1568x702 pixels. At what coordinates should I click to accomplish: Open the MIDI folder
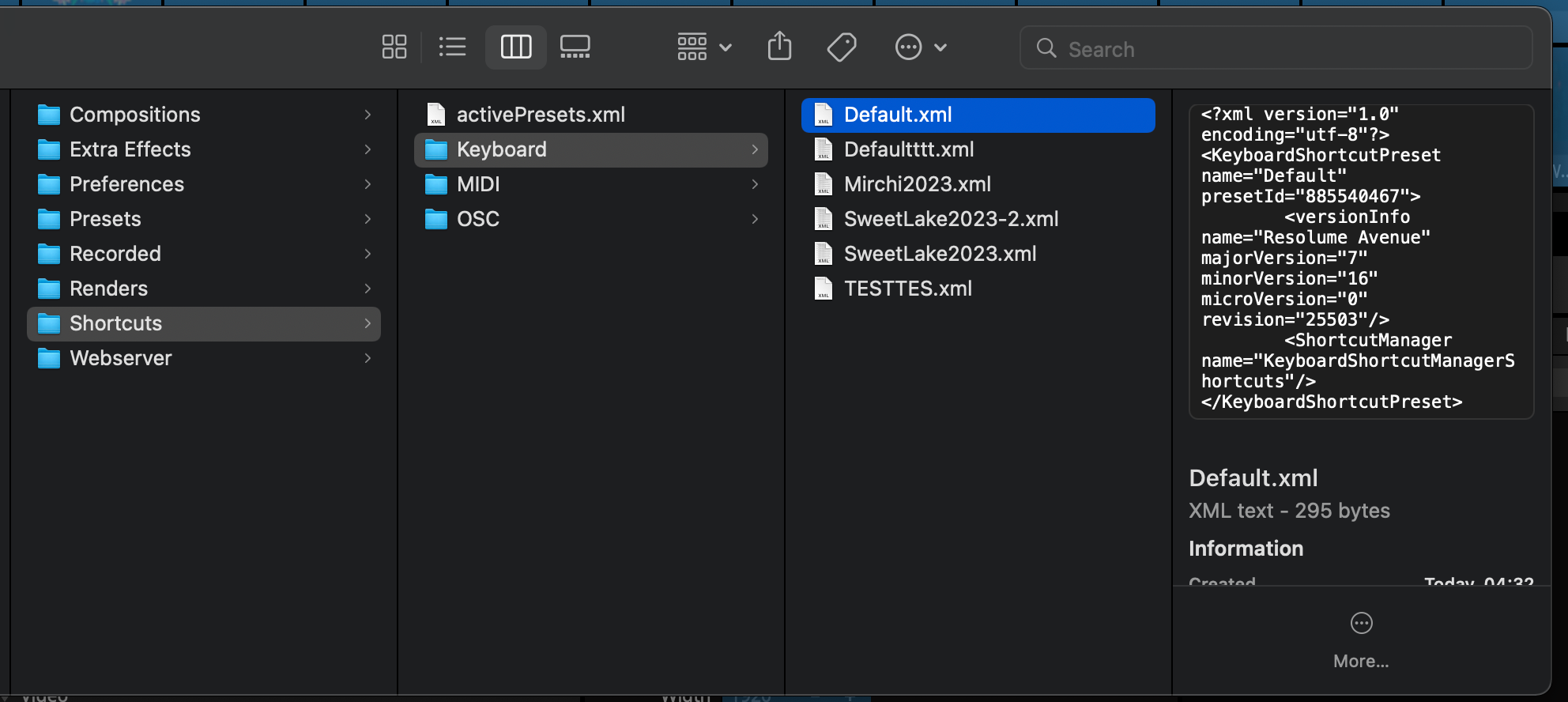tap(478, 184)
